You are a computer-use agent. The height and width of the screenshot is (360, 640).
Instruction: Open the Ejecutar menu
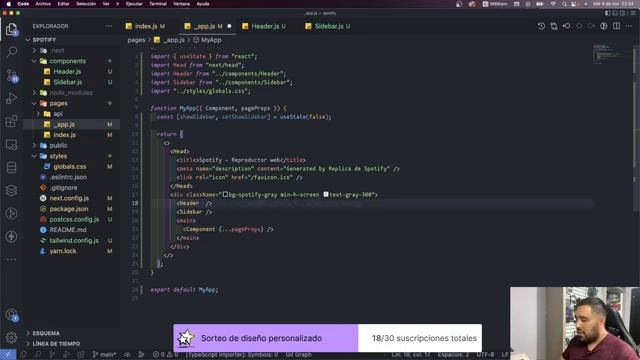pos(134,4)
